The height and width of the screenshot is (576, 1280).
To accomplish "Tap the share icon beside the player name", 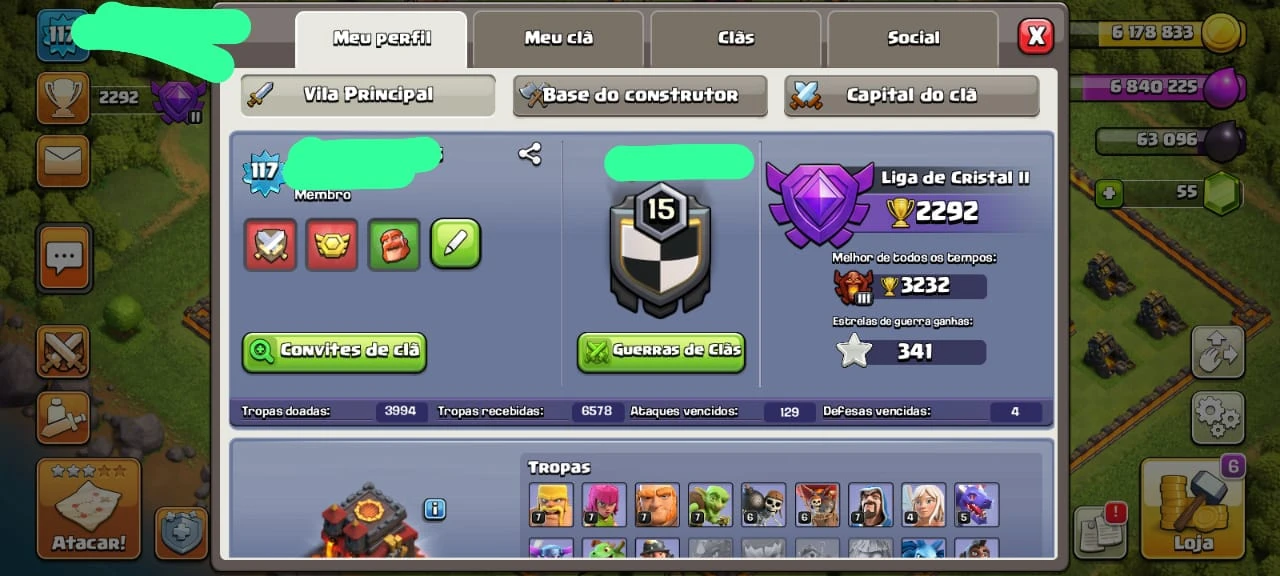I will click(530, 153).
